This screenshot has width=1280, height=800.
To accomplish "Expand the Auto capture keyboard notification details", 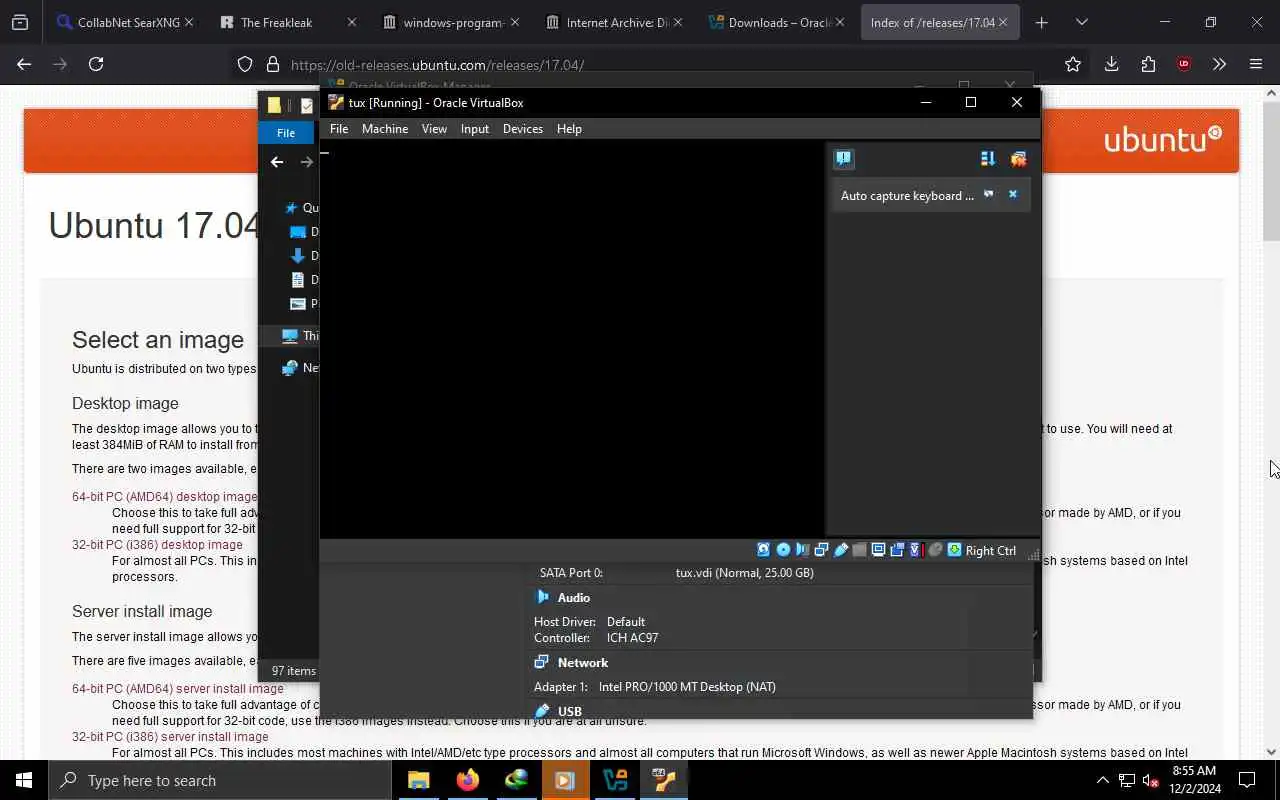I will 989,195.
